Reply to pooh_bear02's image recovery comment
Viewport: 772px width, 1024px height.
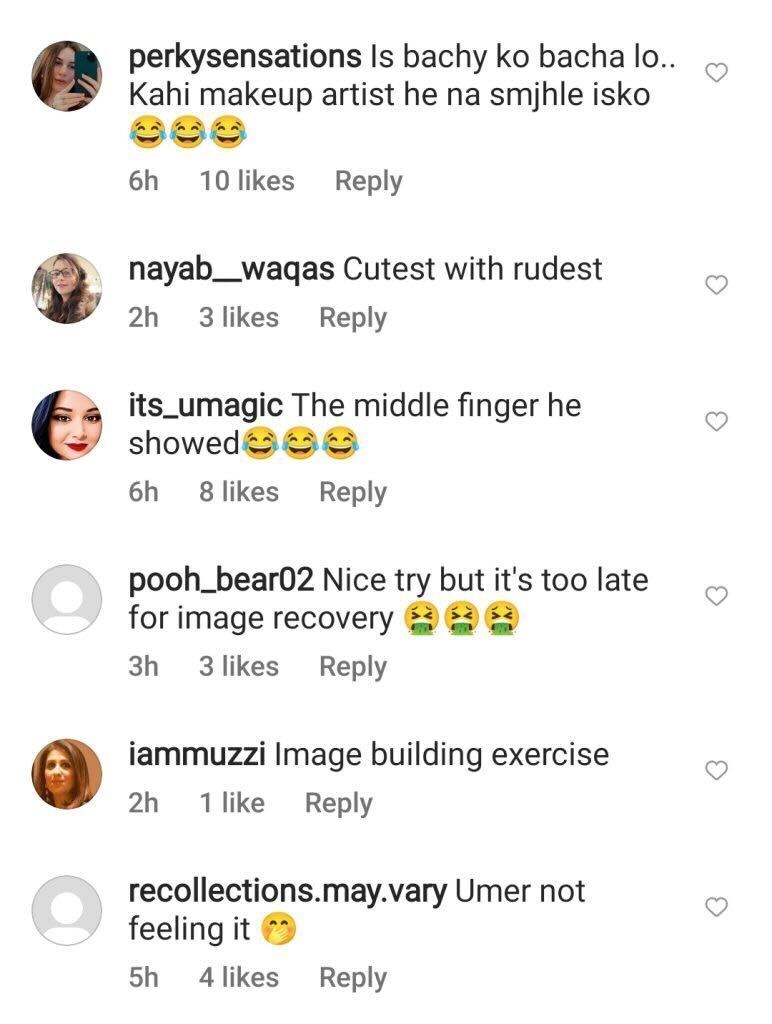353,667
